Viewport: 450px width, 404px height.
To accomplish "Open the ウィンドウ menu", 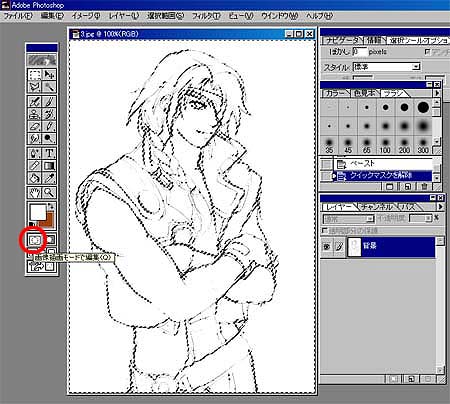I will click(x=279, y=16).
